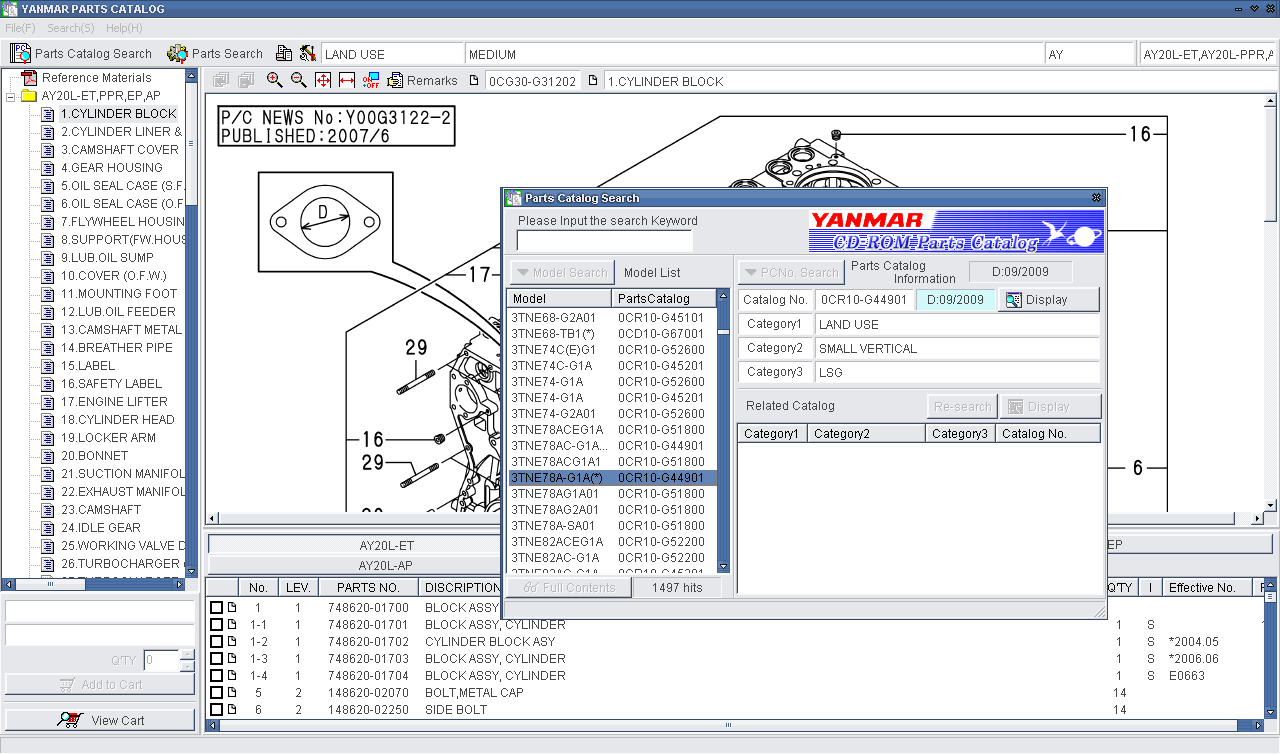The image size is (1280, 754).
Task: Select the Zoom In magnifier tool
Action: click(275, 80)
